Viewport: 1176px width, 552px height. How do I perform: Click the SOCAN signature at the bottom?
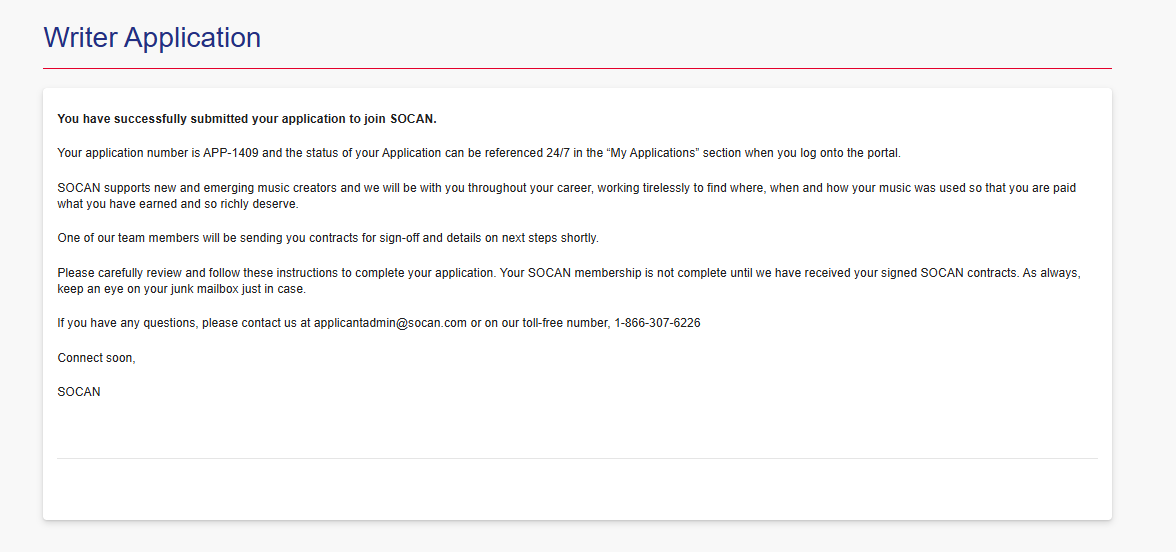click(79, 391)
